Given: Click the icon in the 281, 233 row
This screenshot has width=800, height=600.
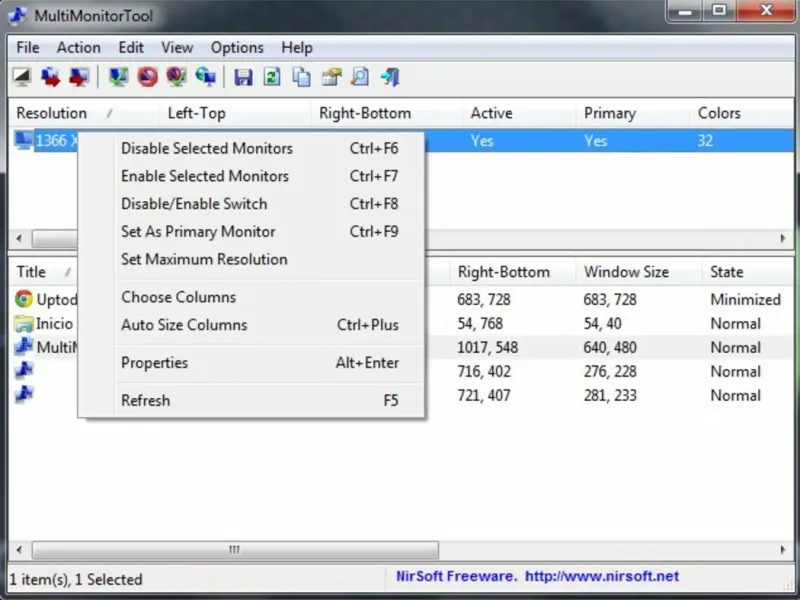Looking at the screenshot, I should pos(23,394).
